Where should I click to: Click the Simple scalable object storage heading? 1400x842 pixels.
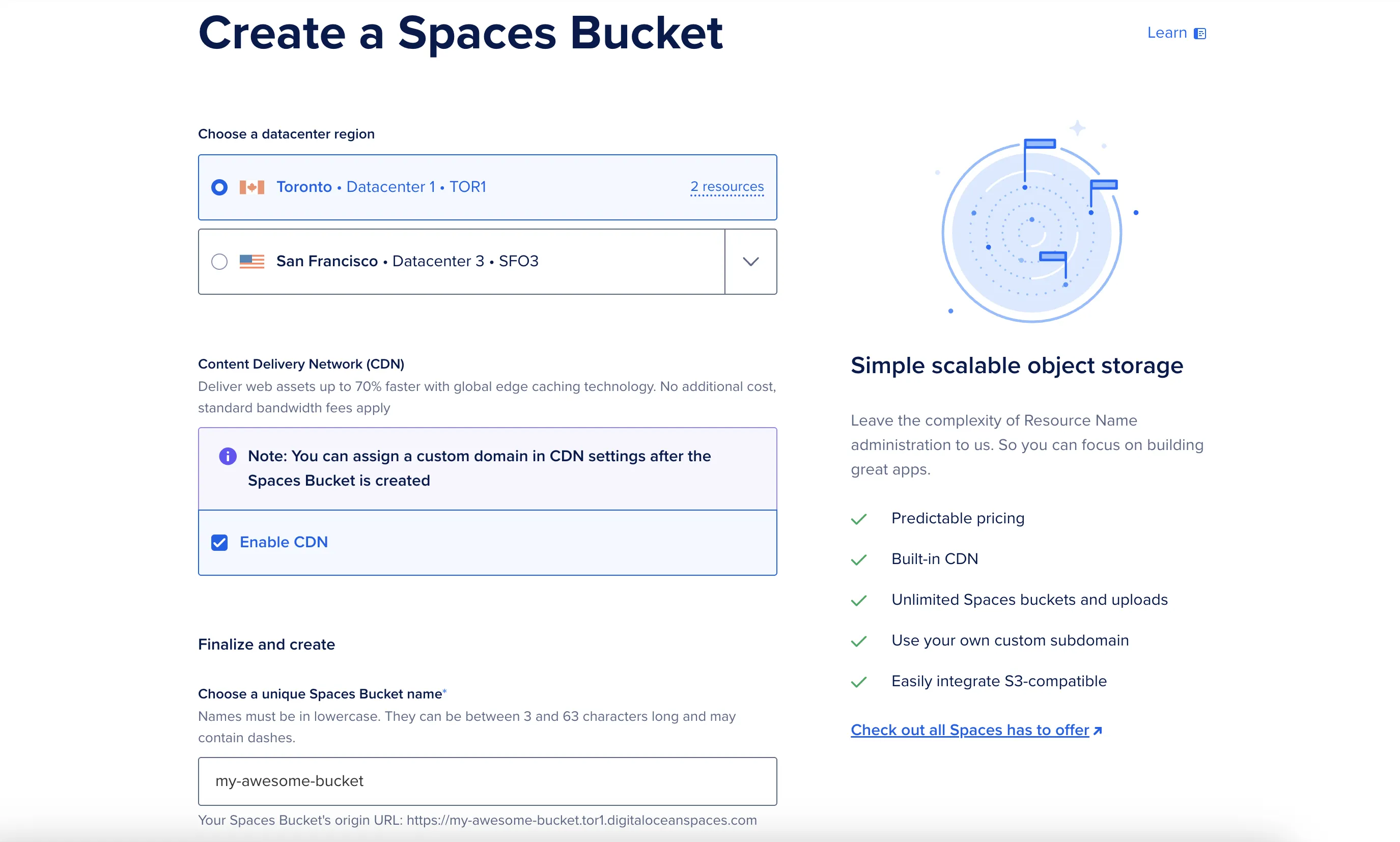click(x=1017, y=366)
